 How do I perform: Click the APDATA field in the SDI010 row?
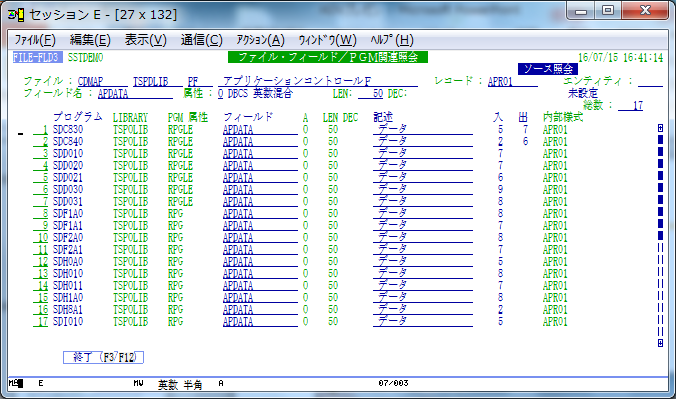[x=260, y=321]
